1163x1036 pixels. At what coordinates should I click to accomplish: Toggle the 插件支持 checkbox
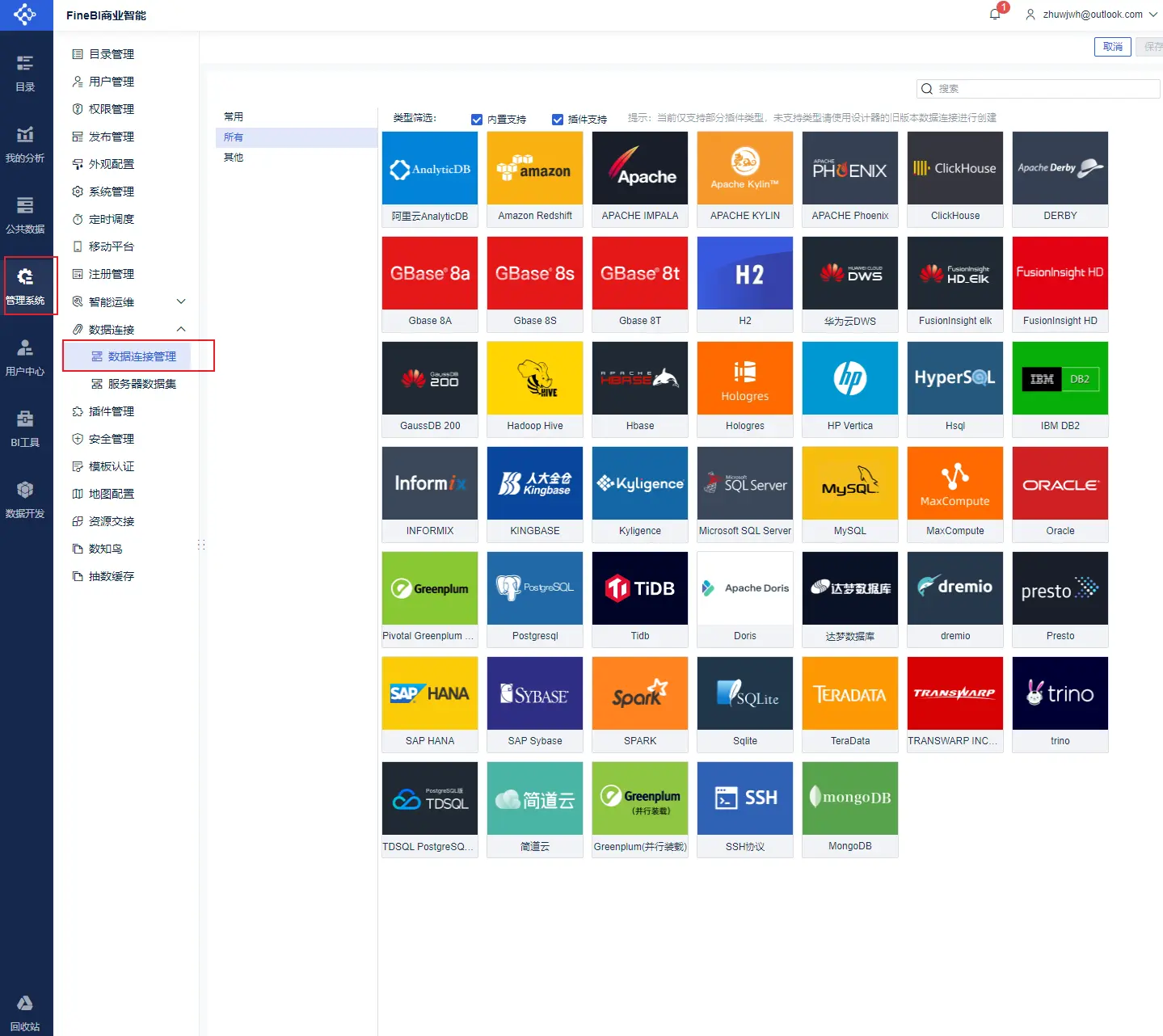(558, 120)
